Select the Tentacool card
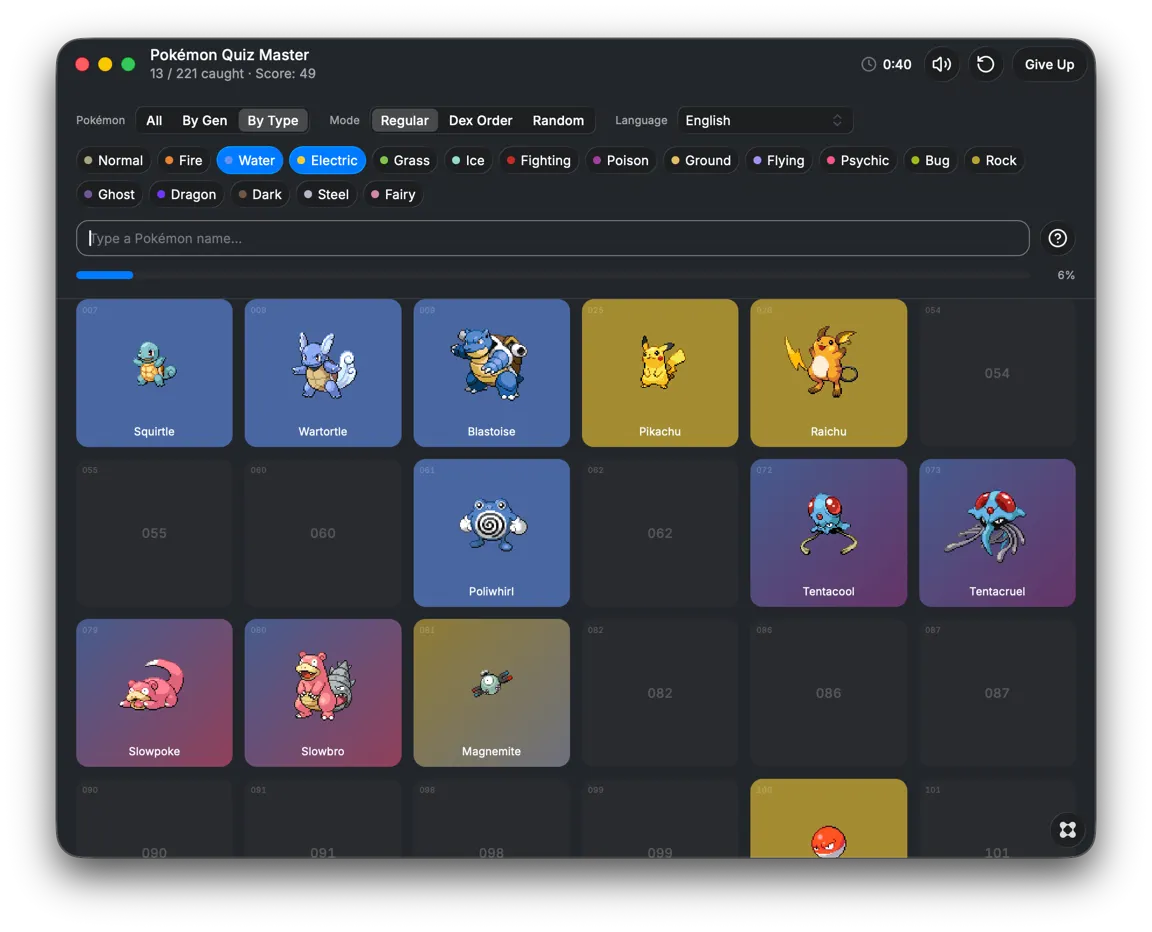Screen dimensions: 1152x932 coord(829,532)
